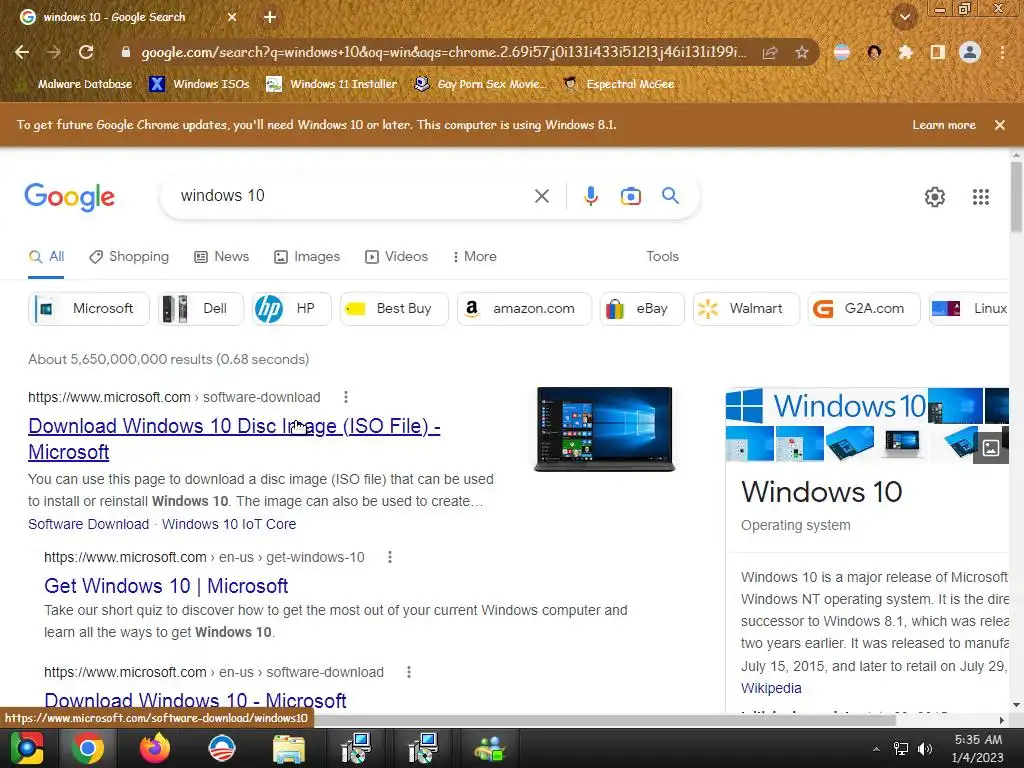Open Chrome from the taskbar
This screenshot has height=768, width=1024.
pos(87,748)
